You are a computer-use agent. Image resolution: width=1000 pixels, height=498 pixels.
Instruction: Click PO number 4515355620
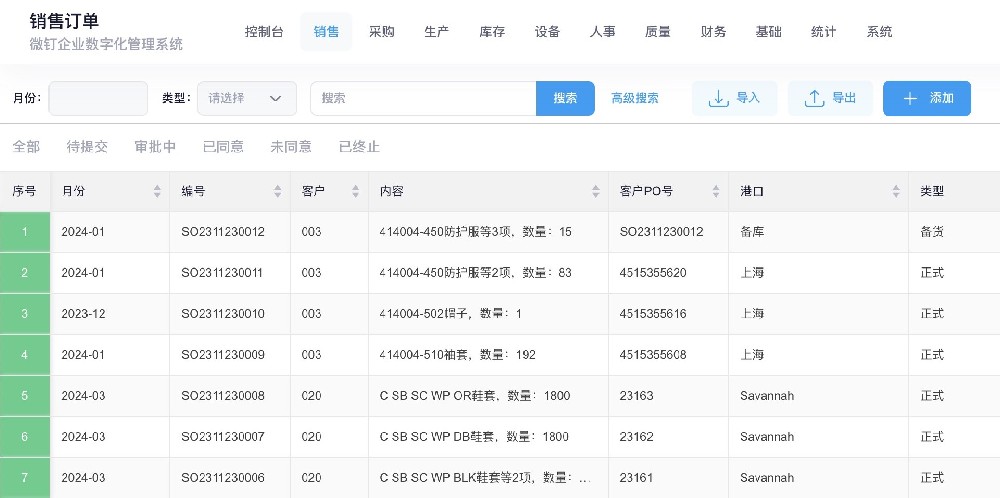[653, 273]
